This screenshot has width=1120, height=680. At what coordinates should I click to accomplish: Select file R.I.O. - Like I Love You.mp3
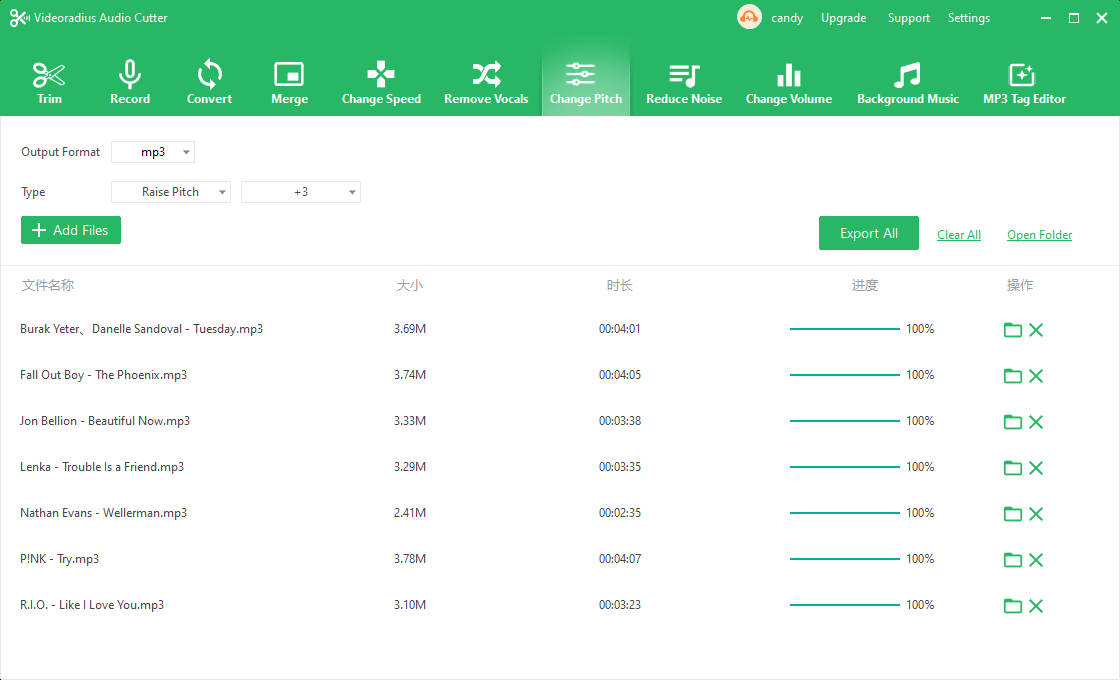tap(92, 605)
